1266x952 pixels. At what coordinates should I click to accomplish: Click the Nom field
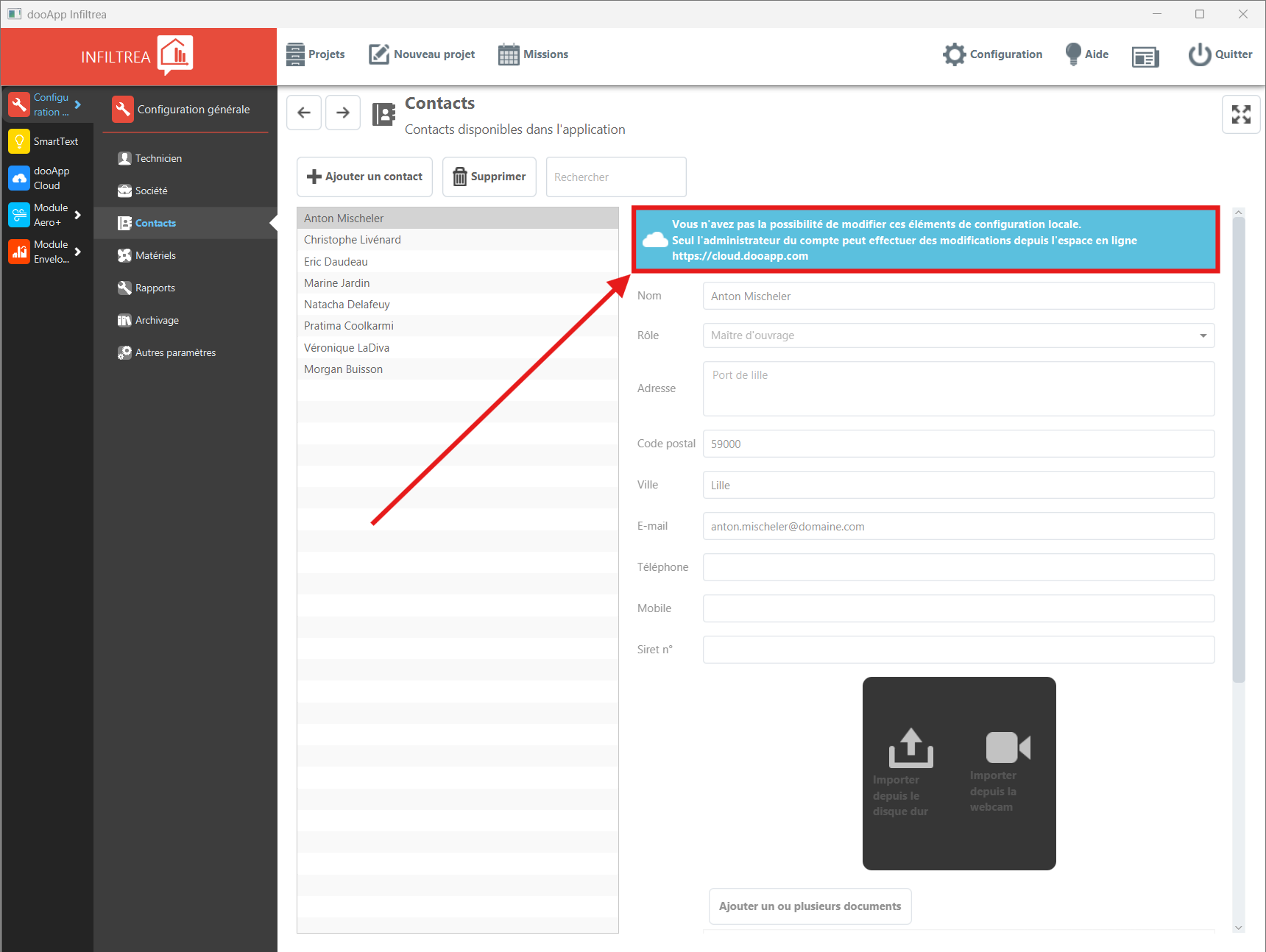coord(958,296)
